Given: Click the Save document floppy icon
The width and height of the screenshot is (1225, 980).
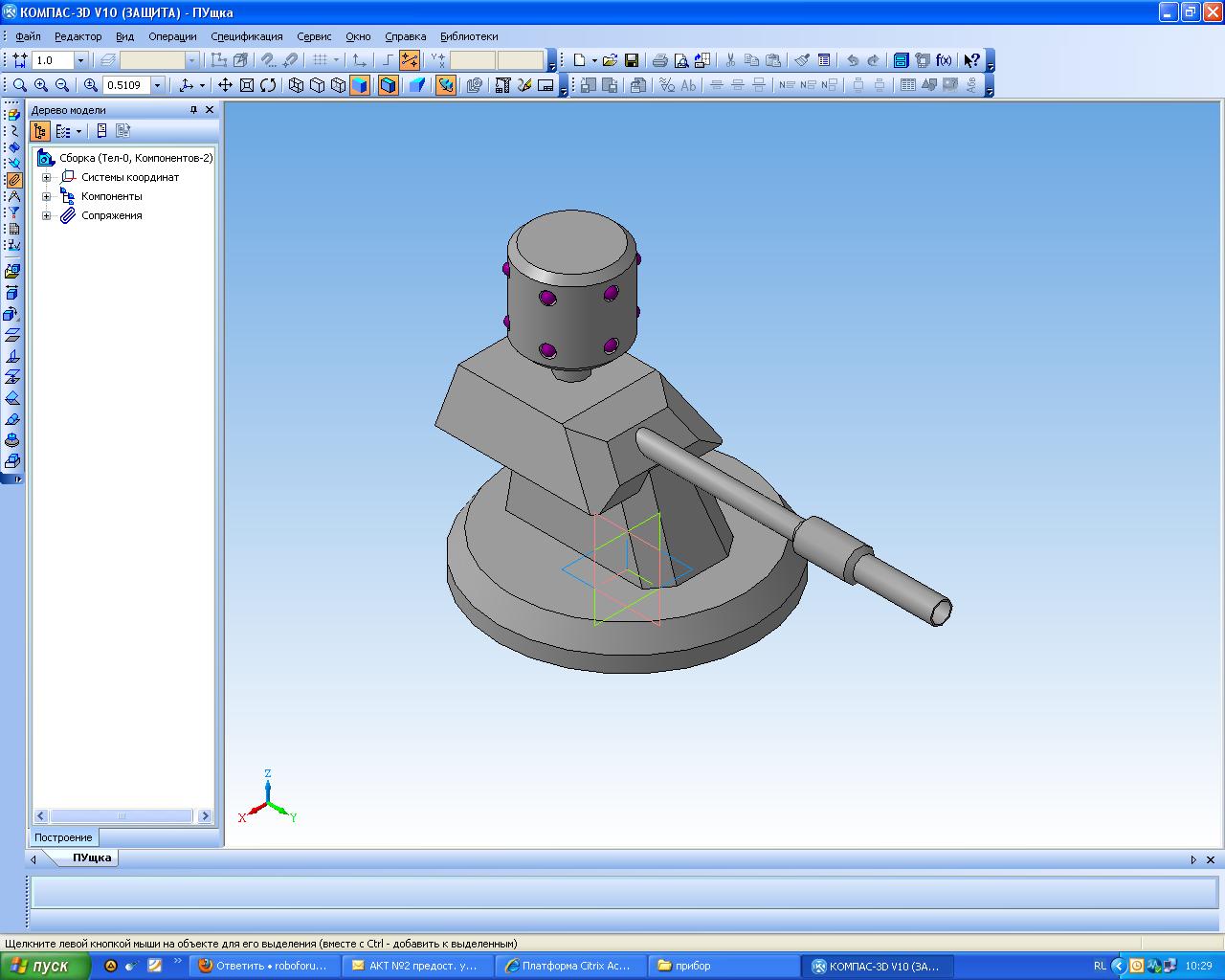Looking at the screenshot, I should coord(632,60).
